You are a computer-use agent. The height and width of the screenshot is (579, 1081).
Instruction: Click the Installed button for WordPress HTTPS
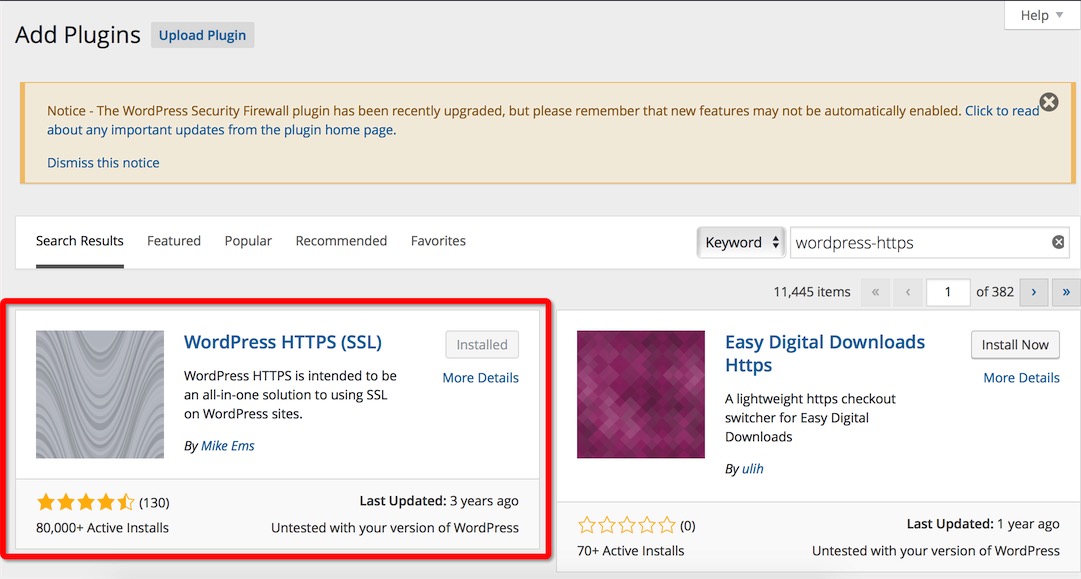pos(482,345)
